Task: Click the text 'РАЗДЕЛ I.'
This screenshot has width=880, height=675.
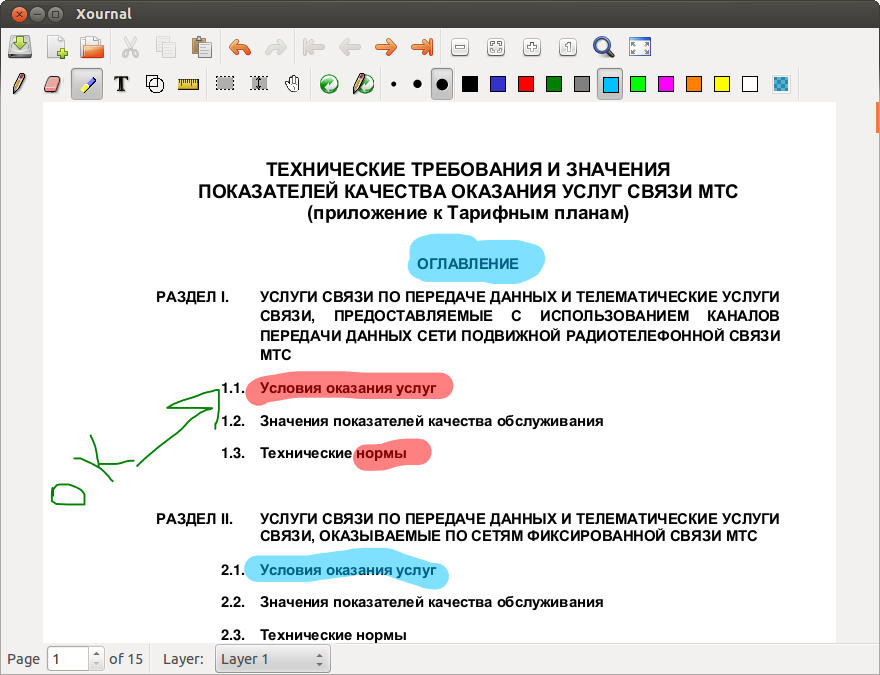Action: (192, 297)
